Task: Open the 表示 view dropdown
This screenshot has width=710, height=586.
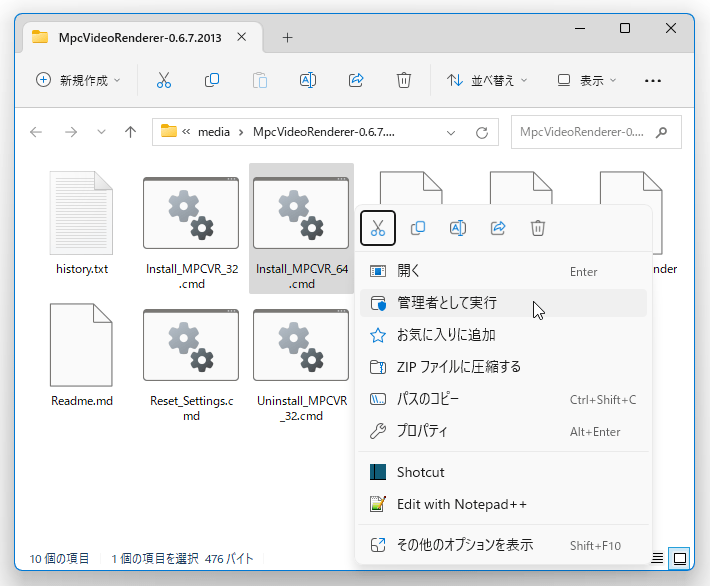Action: point(587,80)
